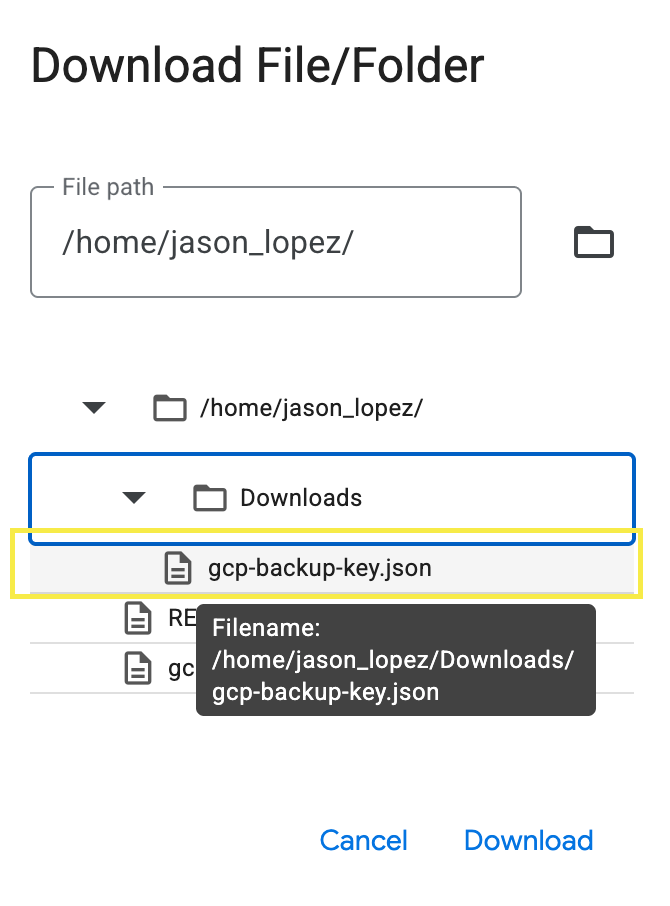Click the File path field label
Screen dimensions: 670x906
tap(108, 188)
